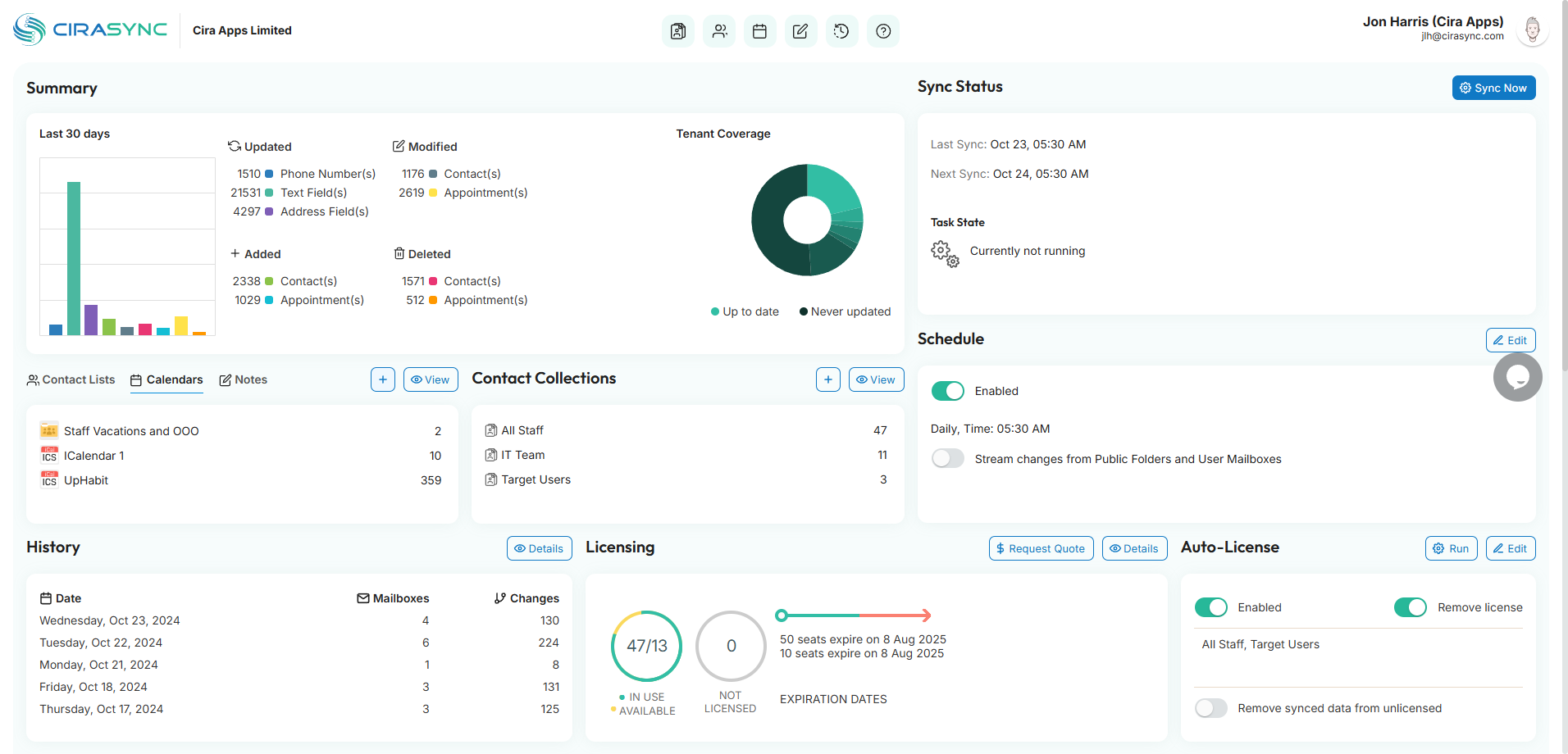The height and width of the screenshot is (754, 1568).
Task: Switch to the Notes tab
Action: (x=243, y=379)
